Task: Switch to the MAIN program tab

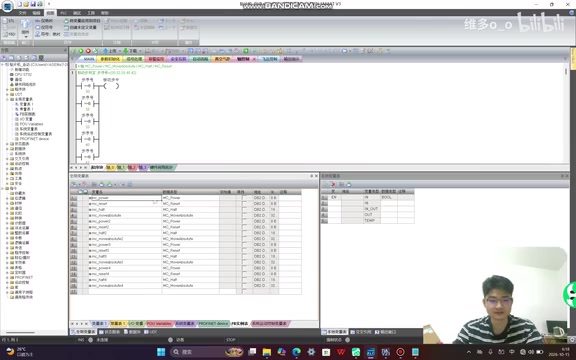Action: point(89,59)
